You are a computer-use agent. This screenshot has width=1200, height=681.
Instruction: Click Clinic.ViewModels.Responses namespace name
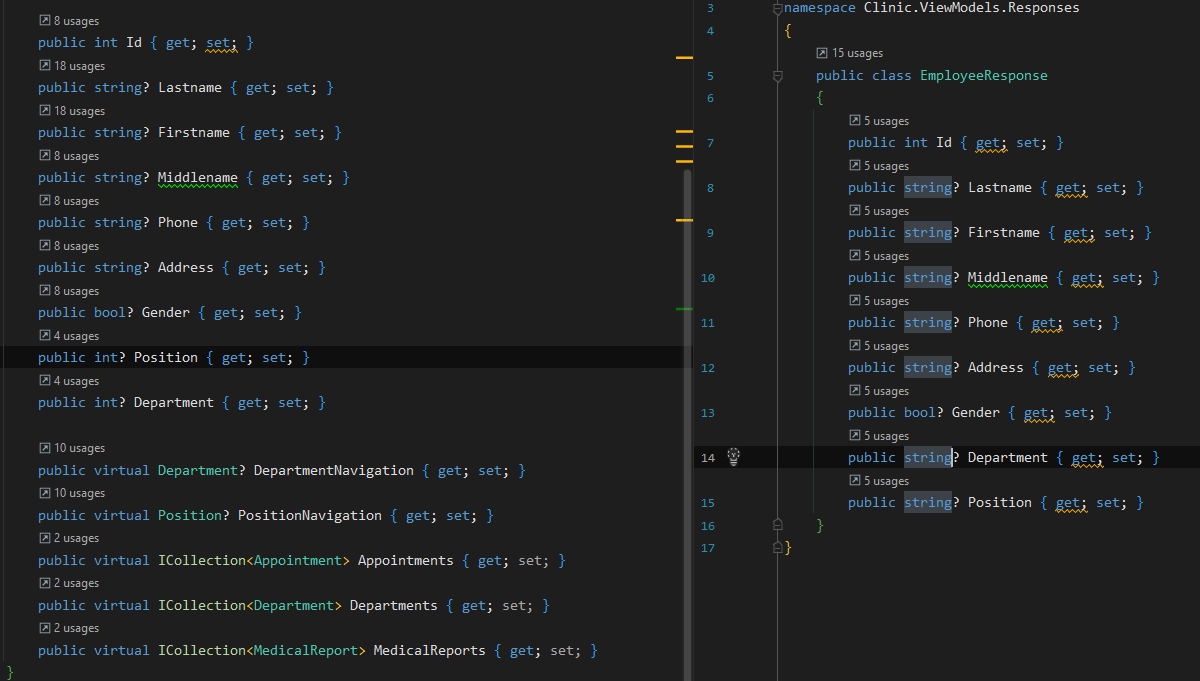pos(972,8)
